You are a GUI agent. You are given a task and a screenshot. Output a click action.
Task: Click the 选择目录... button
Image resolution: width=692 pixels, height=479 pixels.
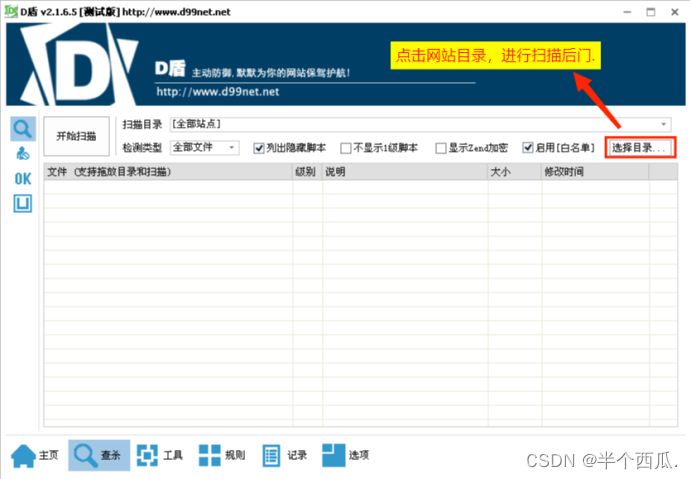(x=640, y=147)
